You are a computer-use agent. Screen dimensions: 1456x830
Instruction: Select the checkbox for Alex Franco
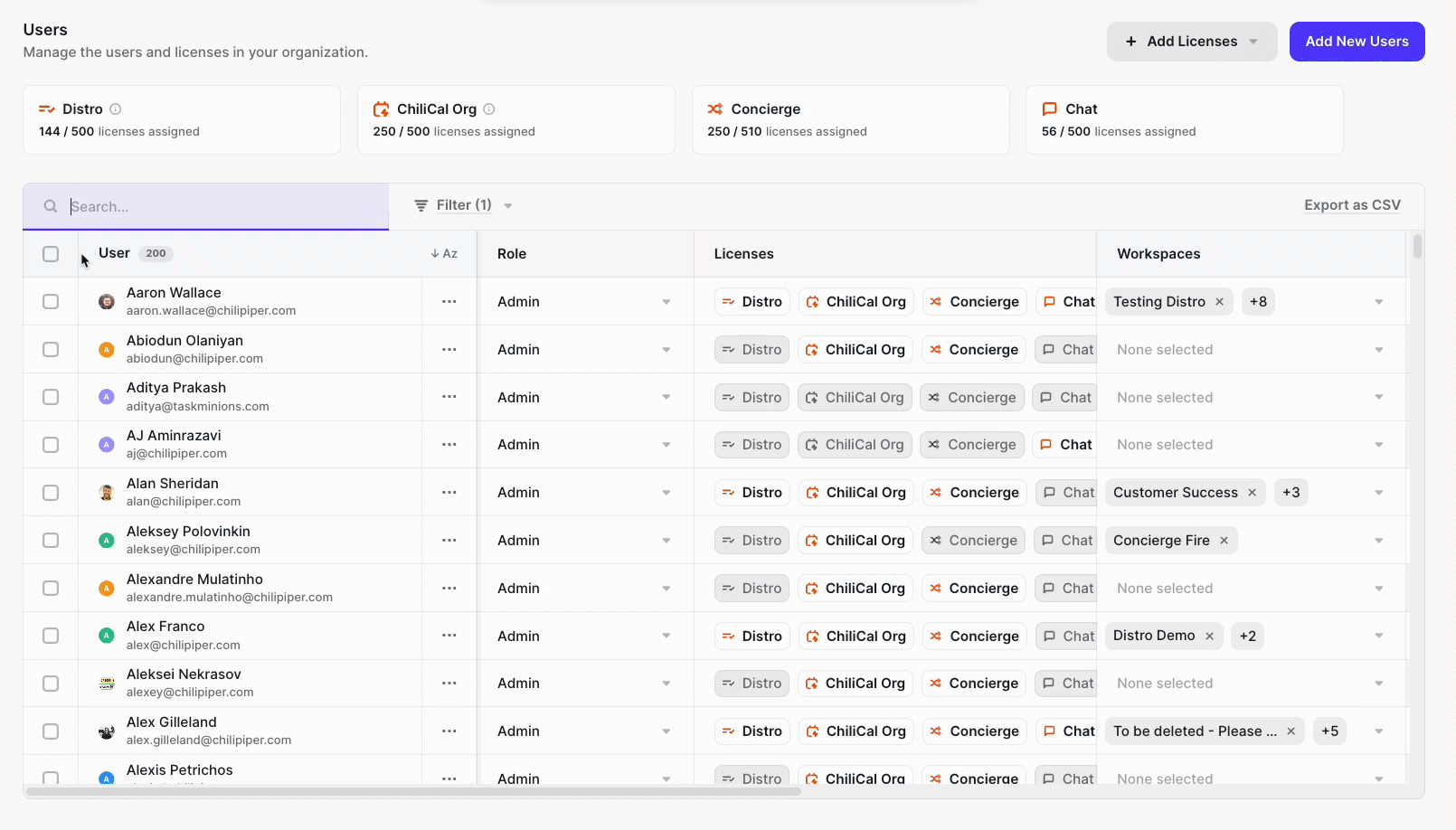tap(51, 636)
